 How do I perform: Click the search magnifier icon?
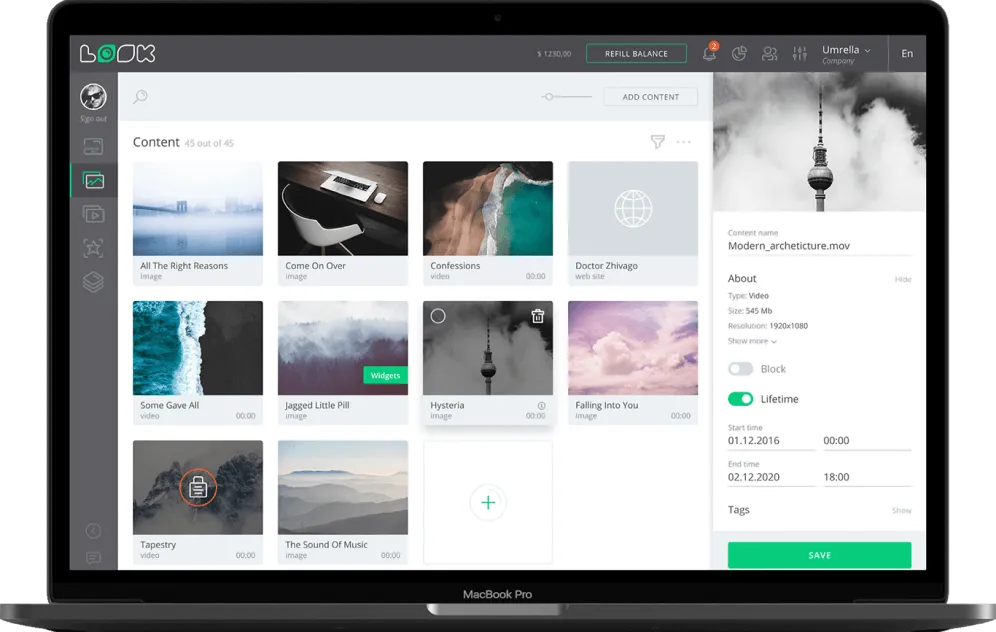coord(140,97)
